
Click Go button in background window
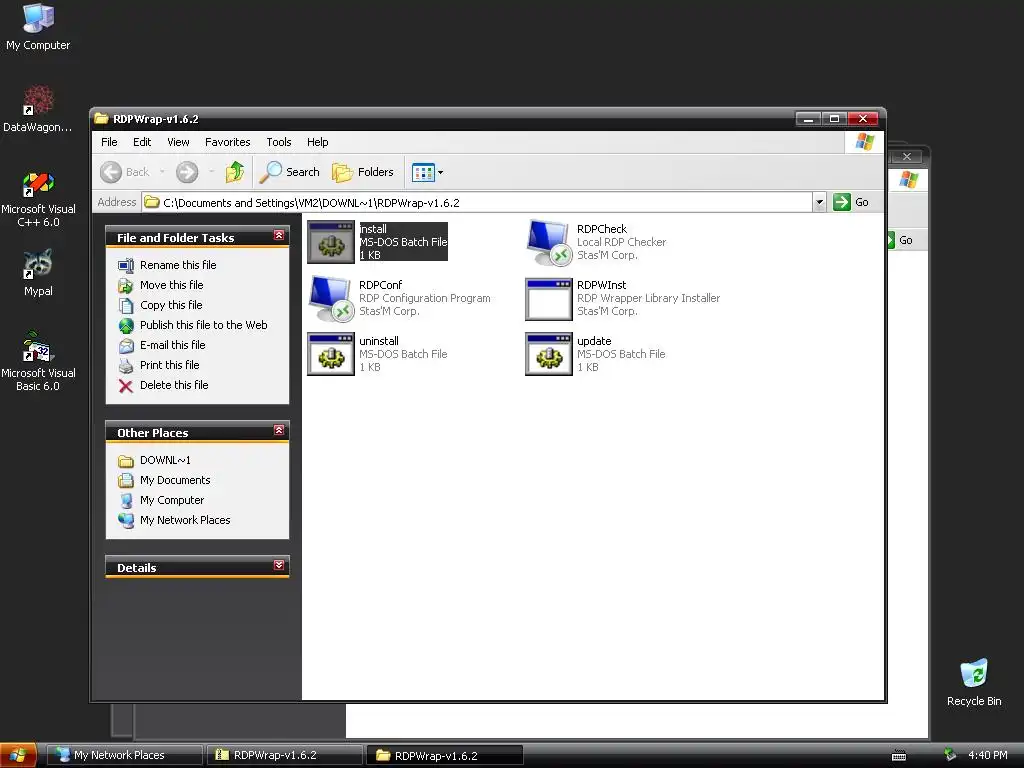901,240
